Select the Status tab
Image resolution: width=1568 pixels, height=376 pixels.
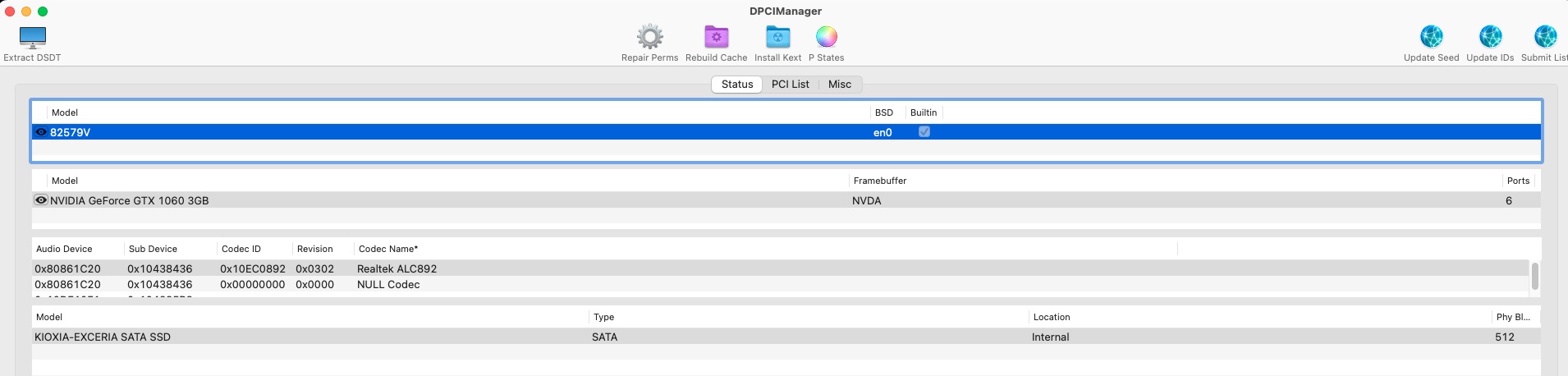[737, 85]
